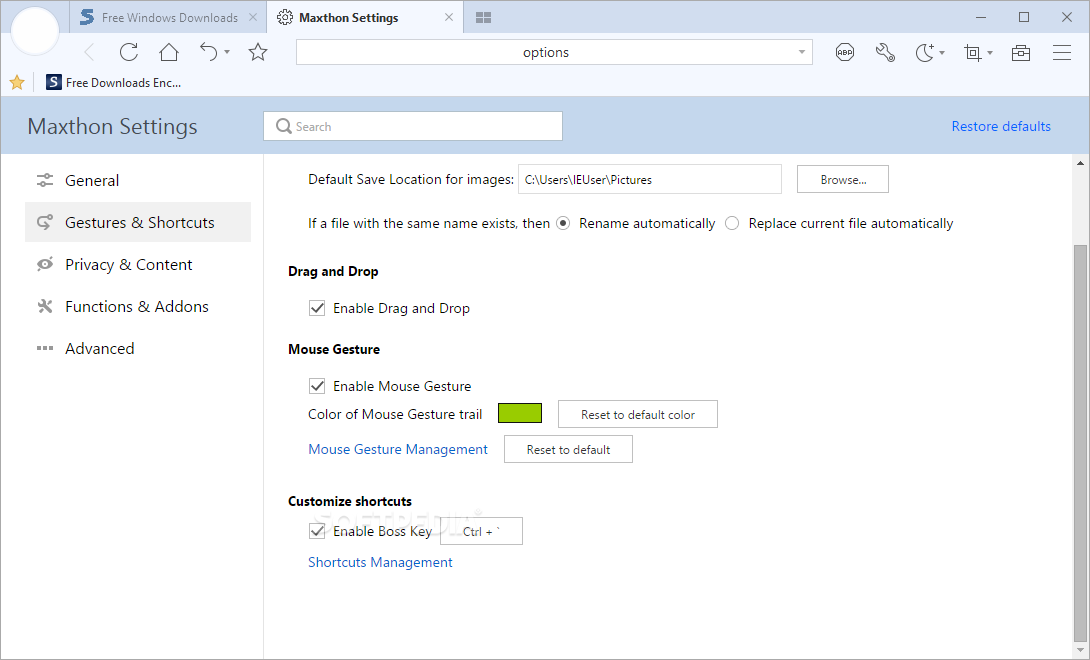This screenshot has height=660, width=1090.
Task: Click the Undo closed tab icon
Action: (208, 53)
